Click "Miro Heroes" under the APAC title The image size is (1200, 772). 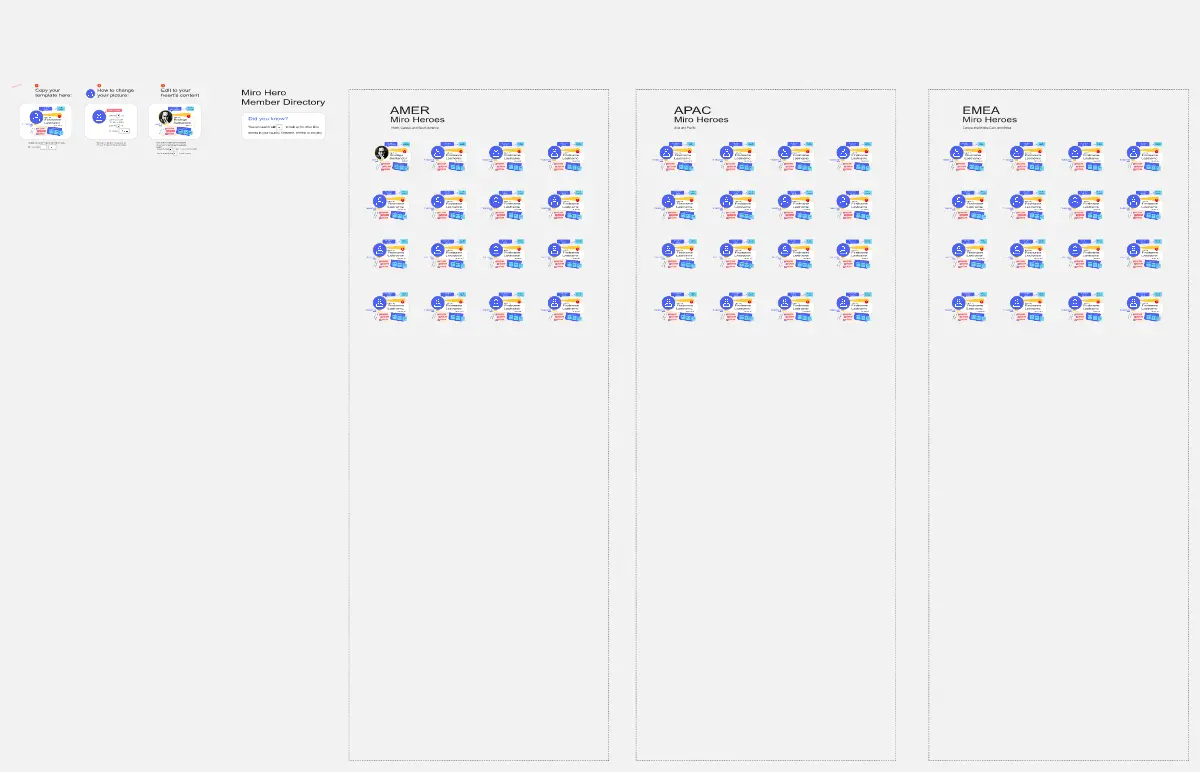click(x=701, y=120)
